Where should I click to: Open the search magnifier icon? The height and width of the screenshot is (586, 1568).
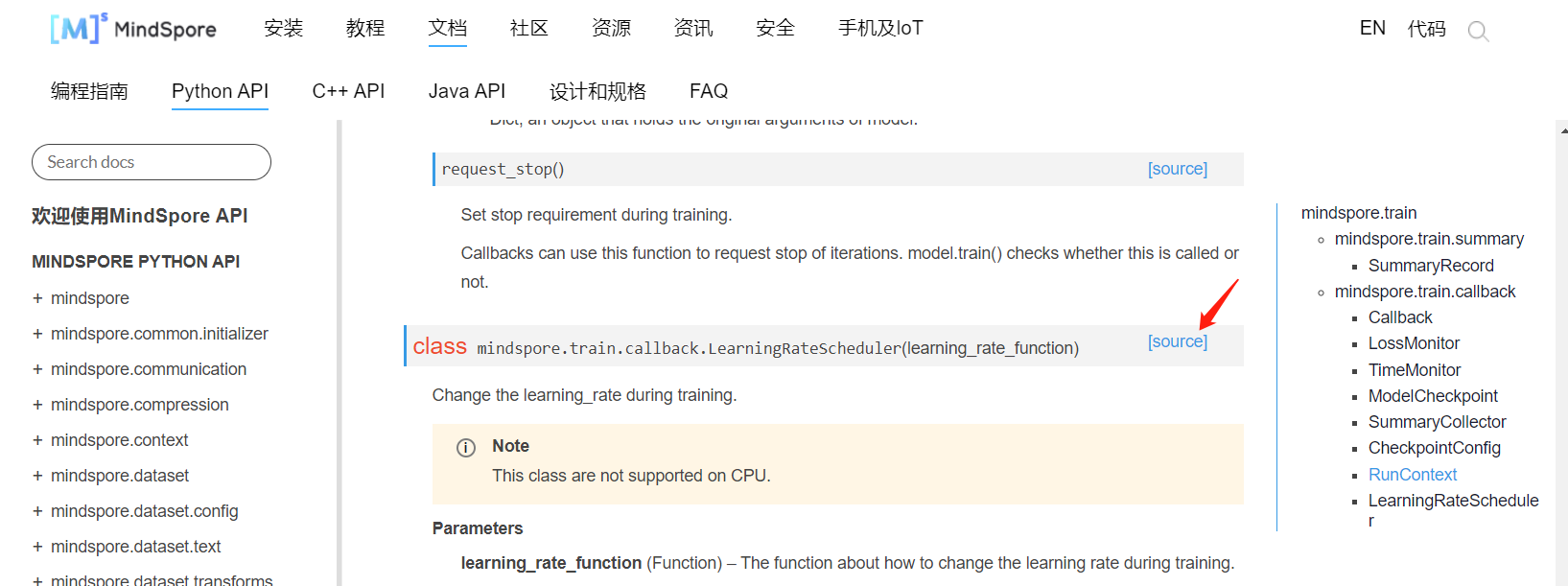[x=1478, y=32]
